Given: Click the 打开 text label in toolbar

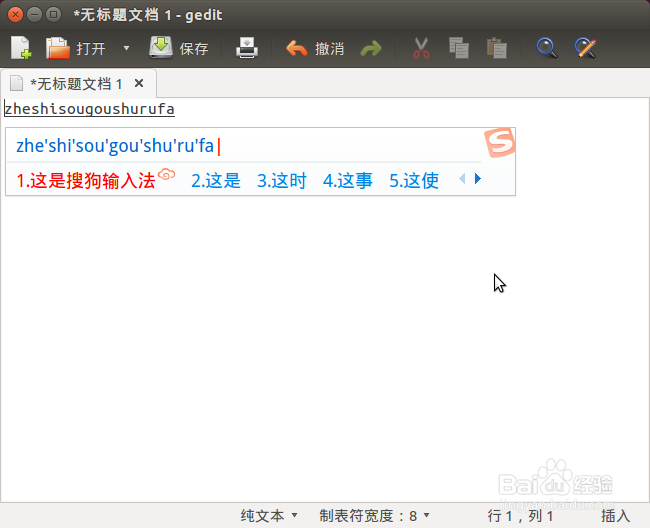Looking at the screenshot, I should (91, 49).
